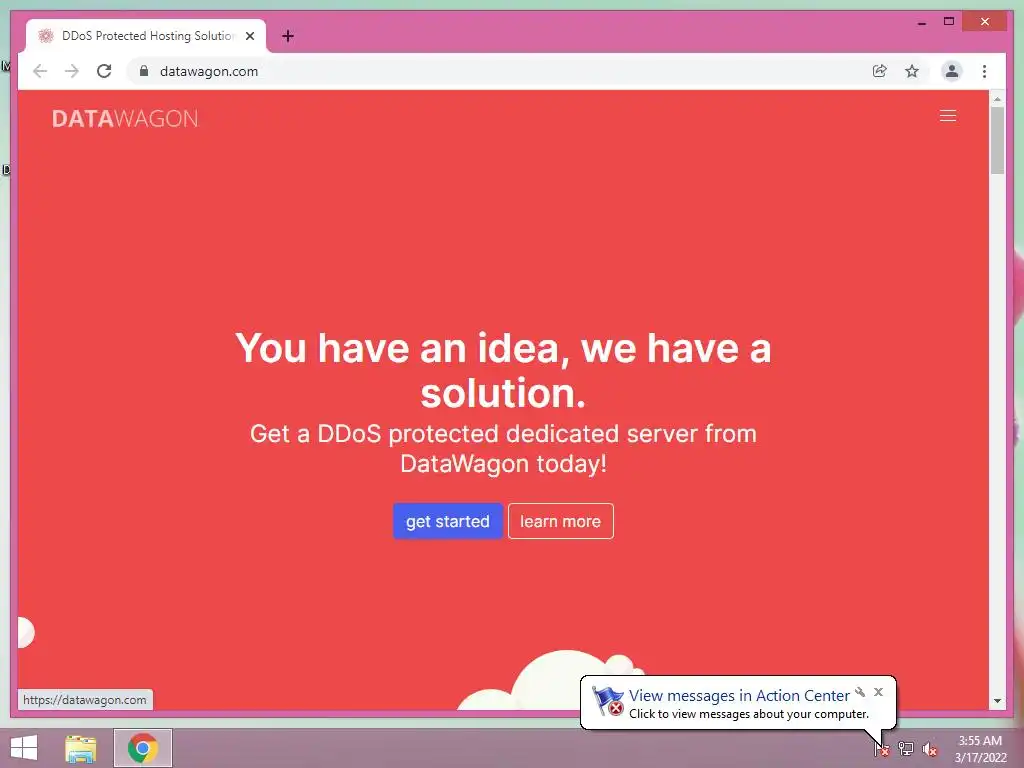This screenshot has width=1024, height=768.
Task: Bookmark this page with the star icon
Action: [x=912, y=71]
